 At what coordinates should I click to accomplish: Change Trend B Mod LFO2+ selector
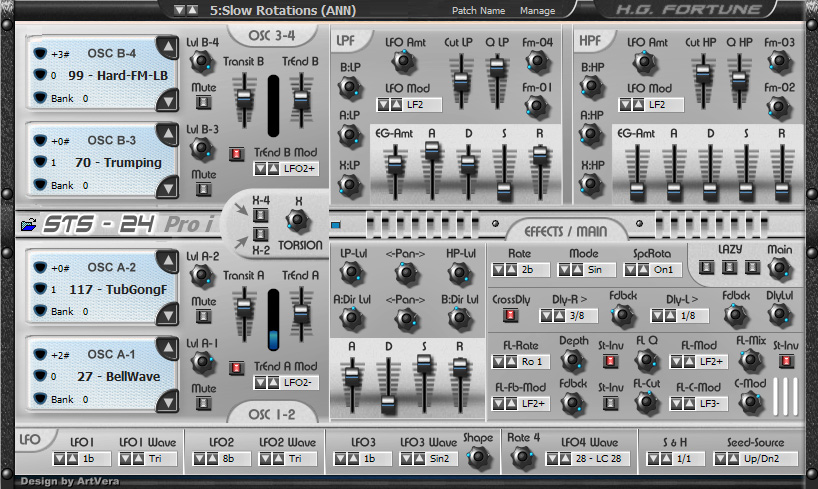point(286,169)
